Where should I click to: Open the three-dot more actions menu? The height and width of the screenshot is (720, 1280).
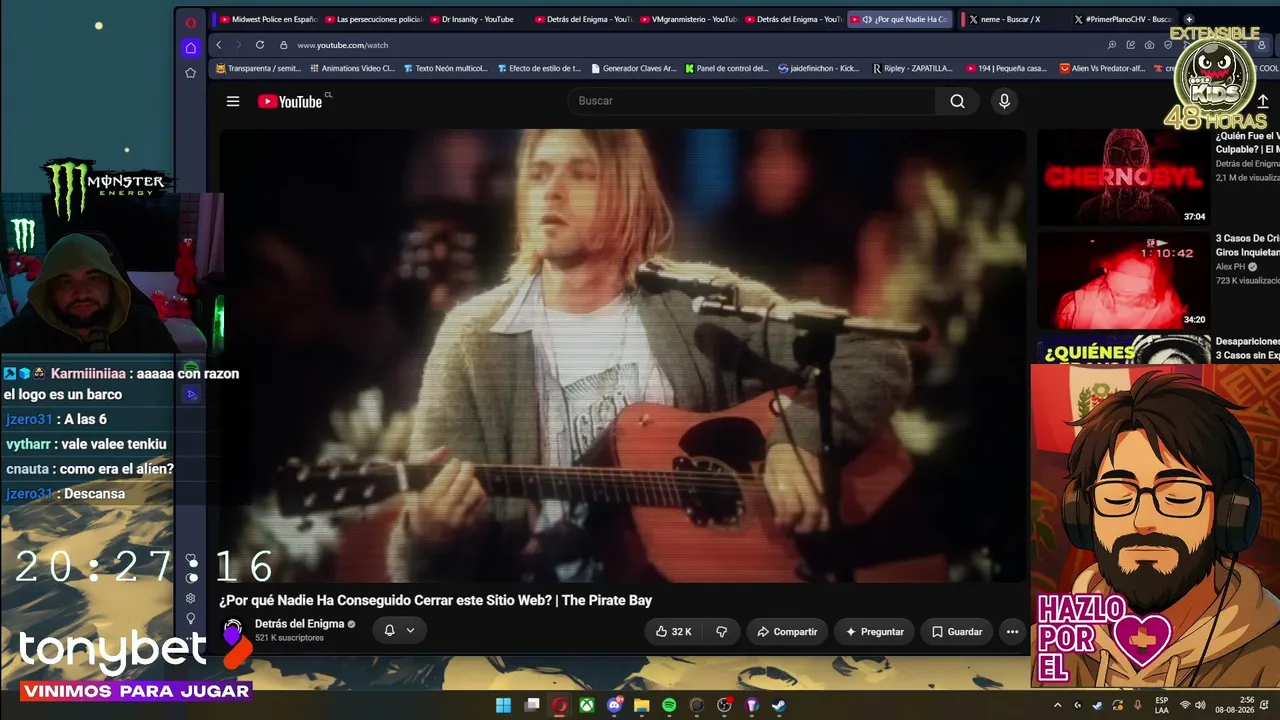[1012, 632]
